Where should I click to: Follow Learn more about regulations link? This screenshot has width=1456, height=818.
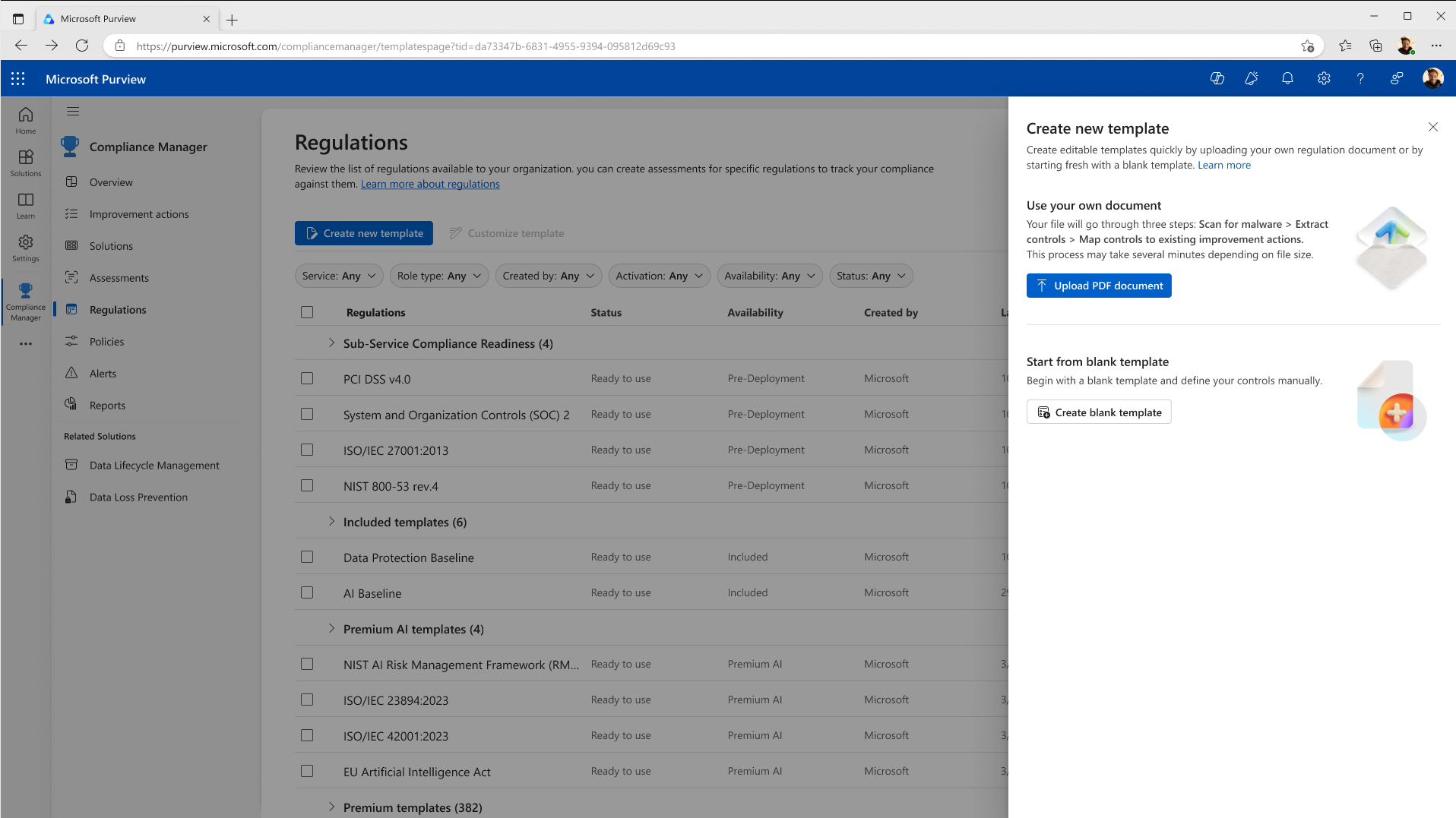(430, 184)
